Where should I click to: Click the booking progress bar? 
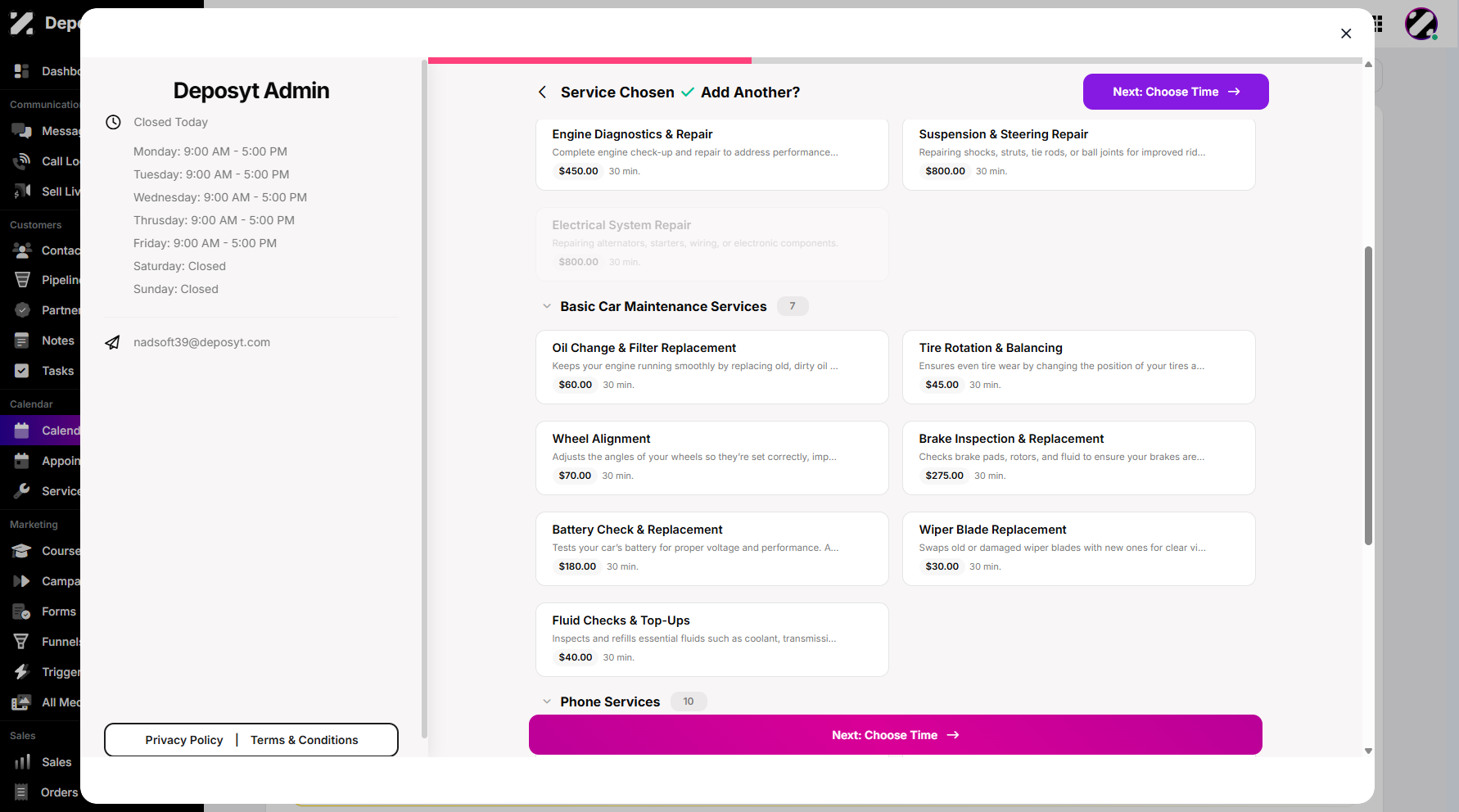point(895,61)
